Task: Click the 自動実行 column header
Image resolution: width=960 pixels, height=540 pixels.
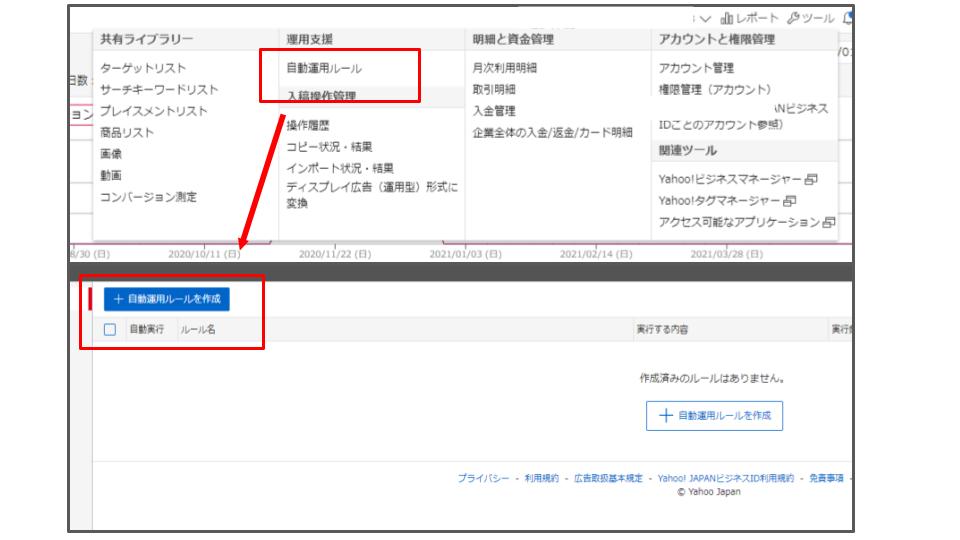Action: point(146,329)
